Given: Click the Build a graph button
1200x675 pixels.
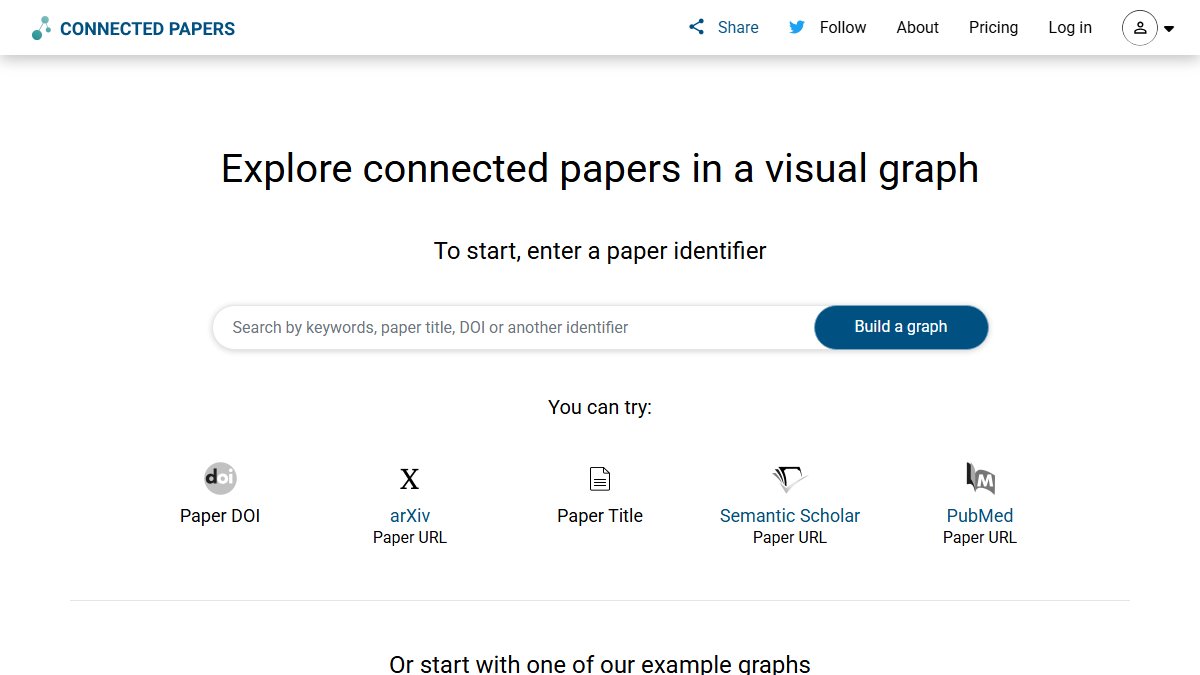Looking at the screenshot, I should 901,327.
